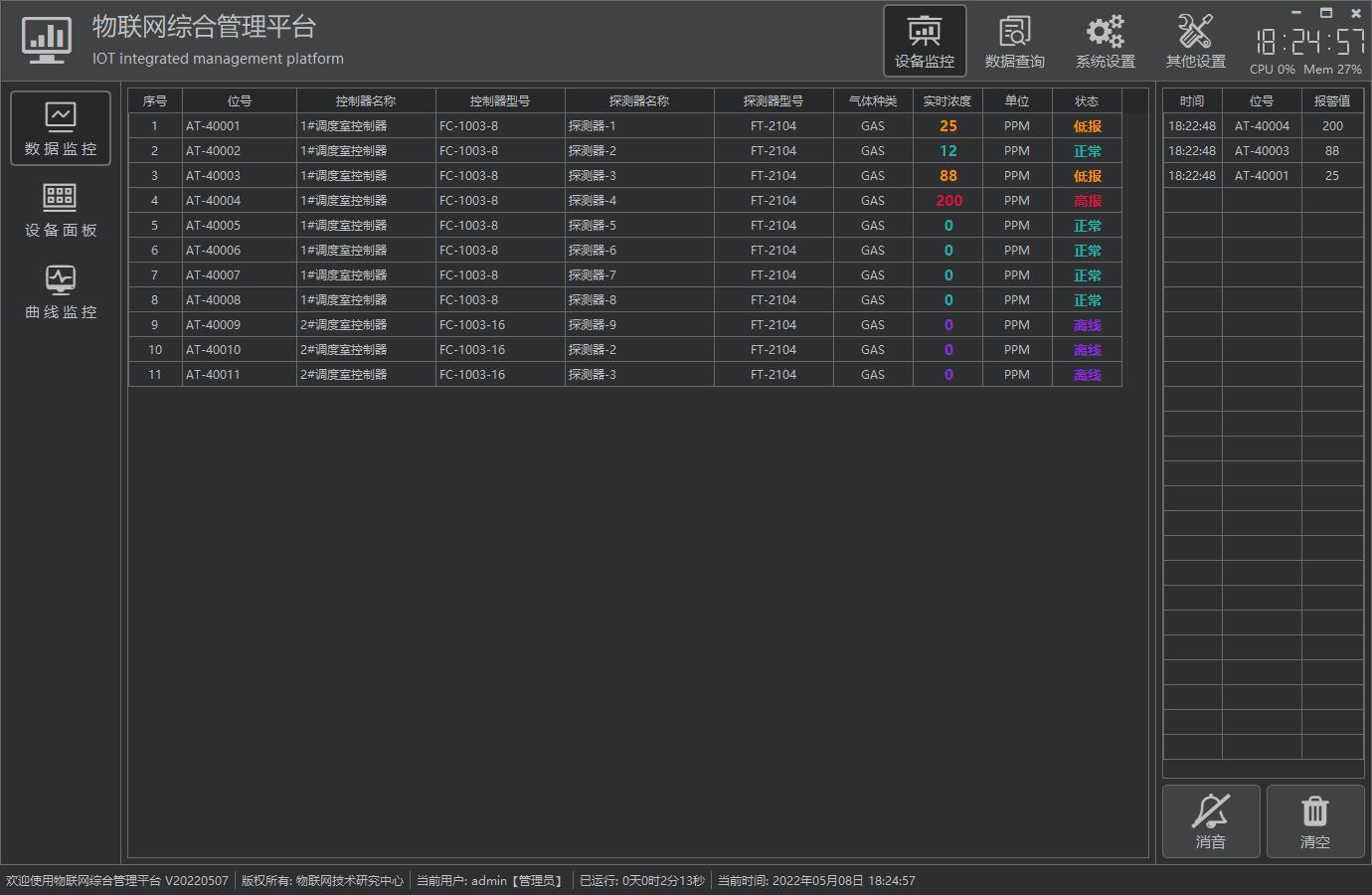Open 其他设置 other settings tools icon
The height and width of the screenshot is (895, 1372).
[1195, 41]
